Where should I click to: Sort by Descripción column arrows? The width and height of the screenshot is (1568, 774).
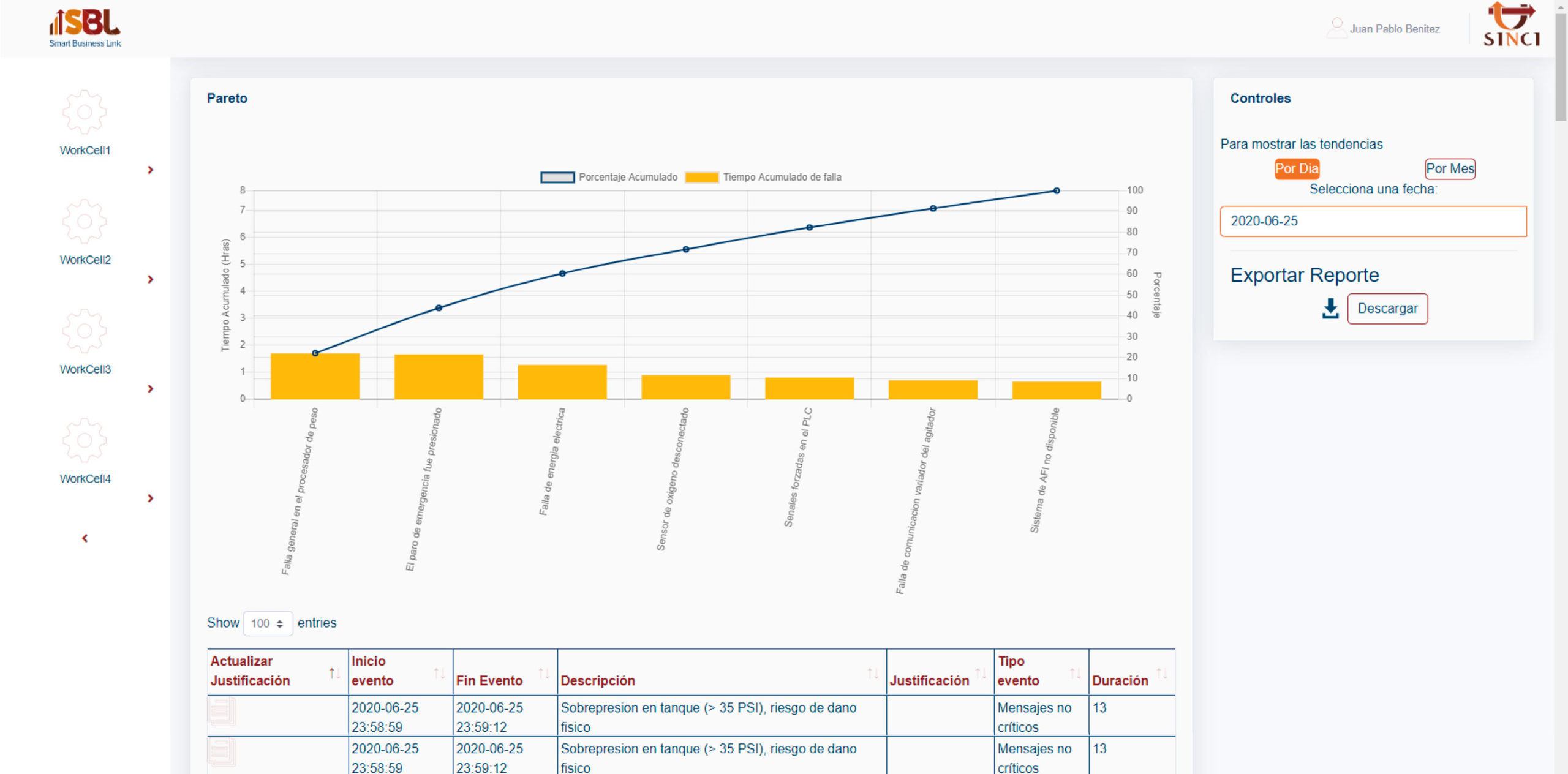click(x=873, y=674)
